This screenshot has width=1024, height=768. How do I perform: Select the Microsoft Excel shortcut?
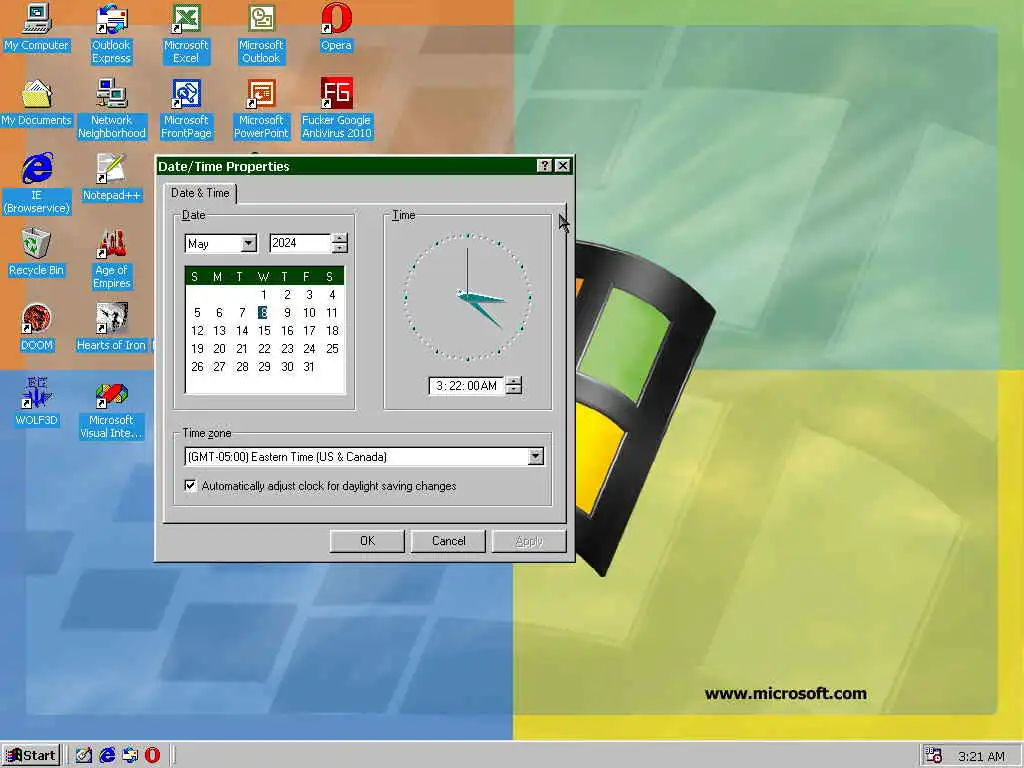click(186, 34)
